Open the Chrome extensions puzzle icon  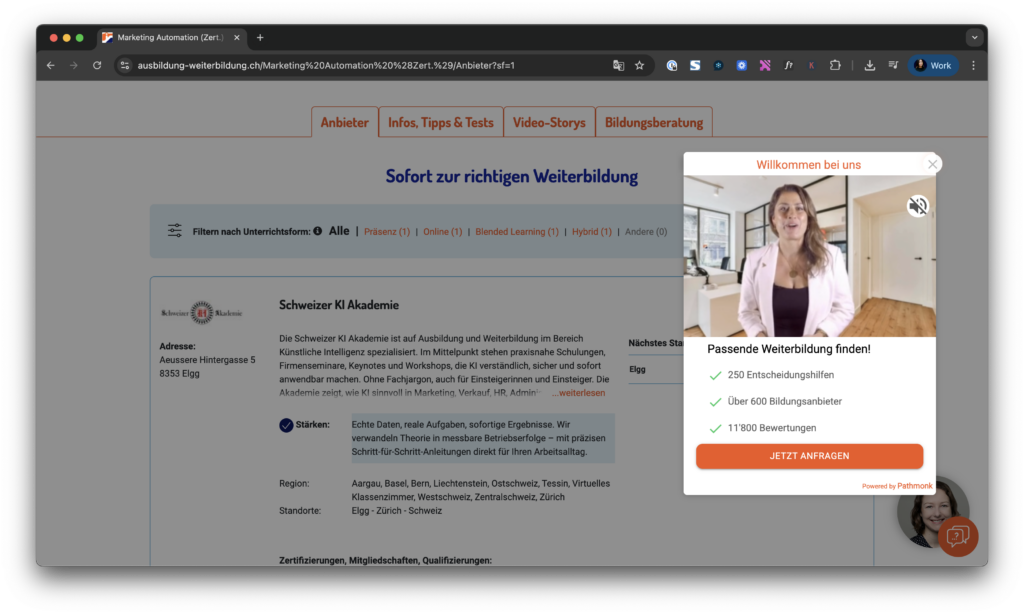835,64
